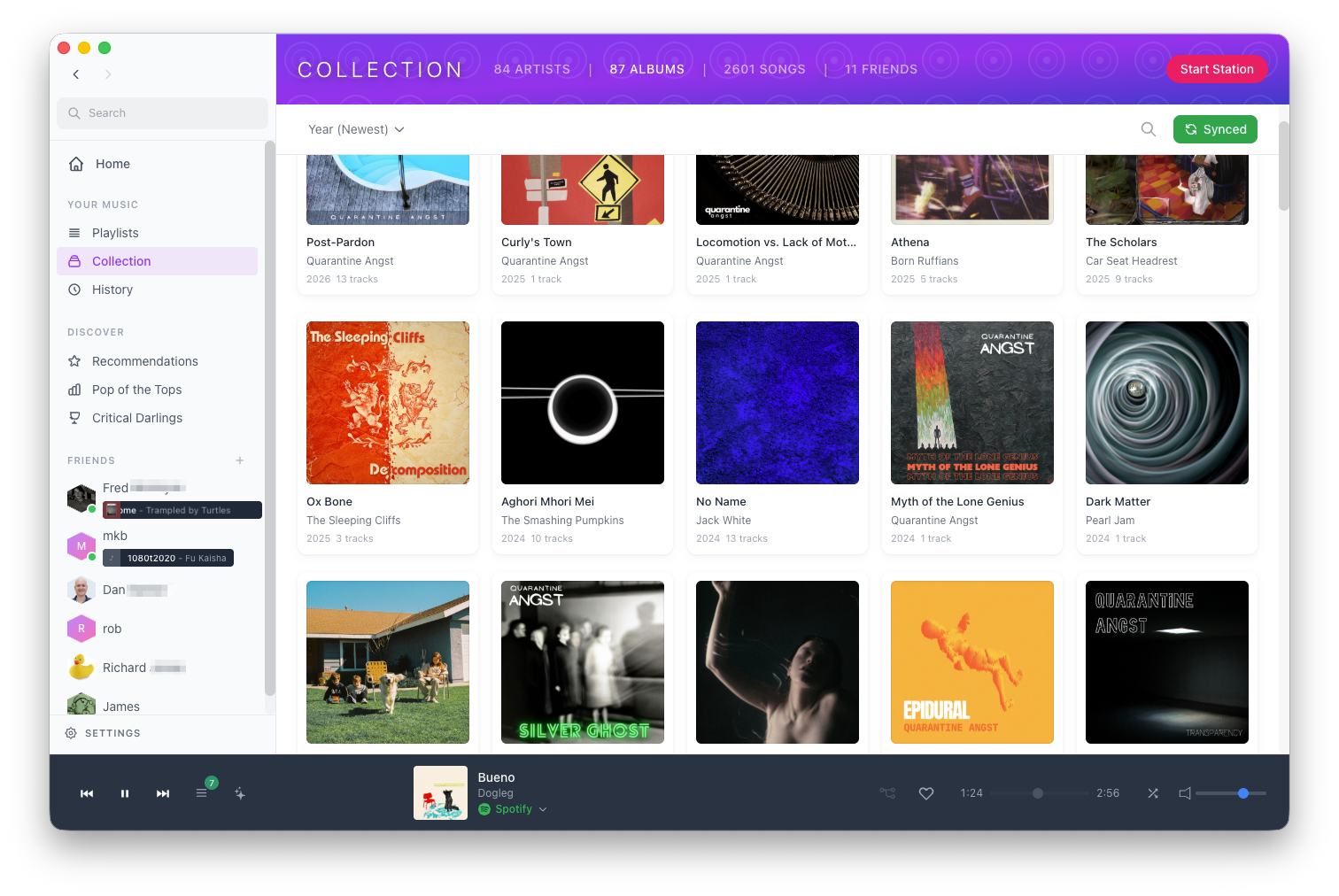Open search in the collection header
Viewport: 1339px width, 896px height.
(x=1148, y=129)
